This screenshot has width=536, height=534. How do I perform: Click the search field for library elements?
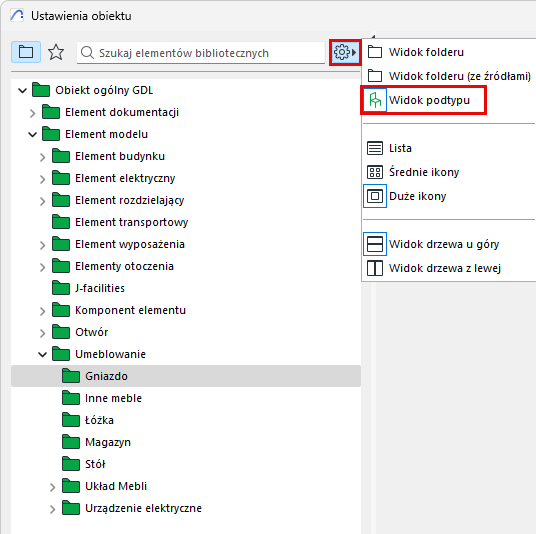(x=201, y=53)
